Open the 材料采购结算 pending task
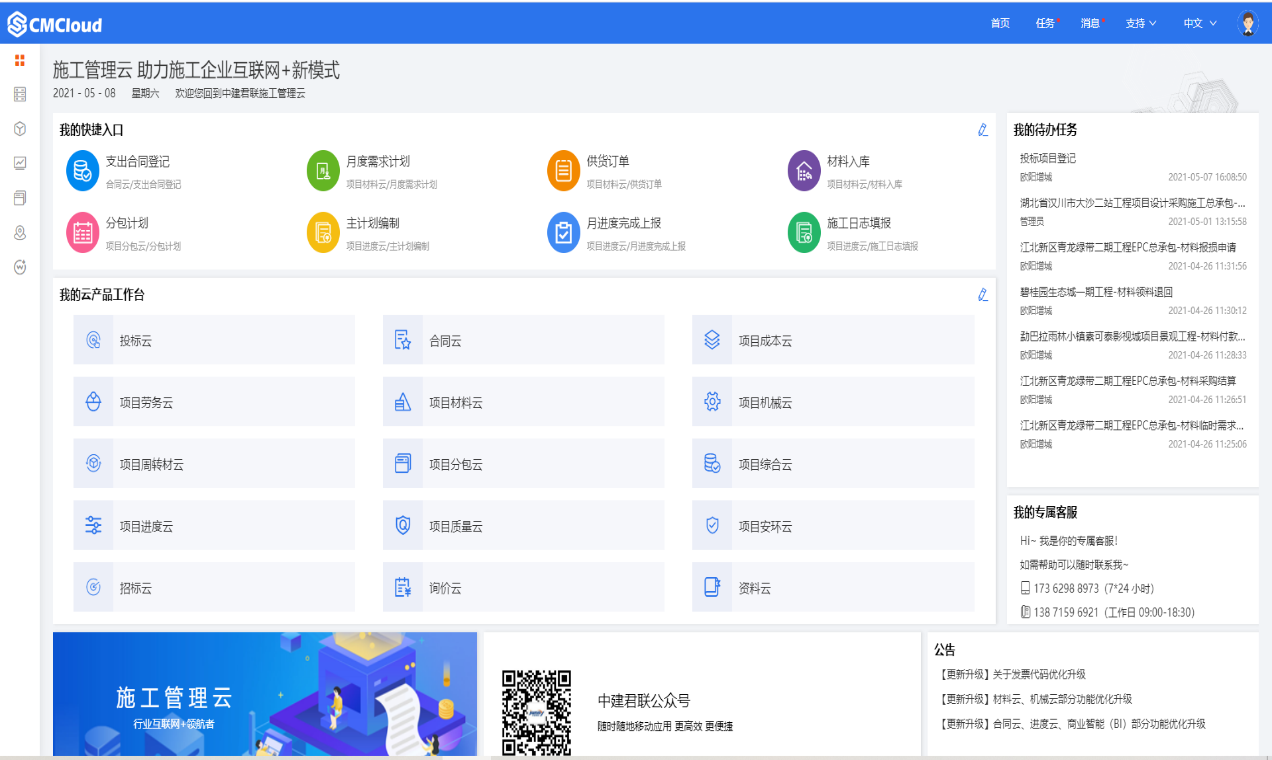 (1128, 381)
